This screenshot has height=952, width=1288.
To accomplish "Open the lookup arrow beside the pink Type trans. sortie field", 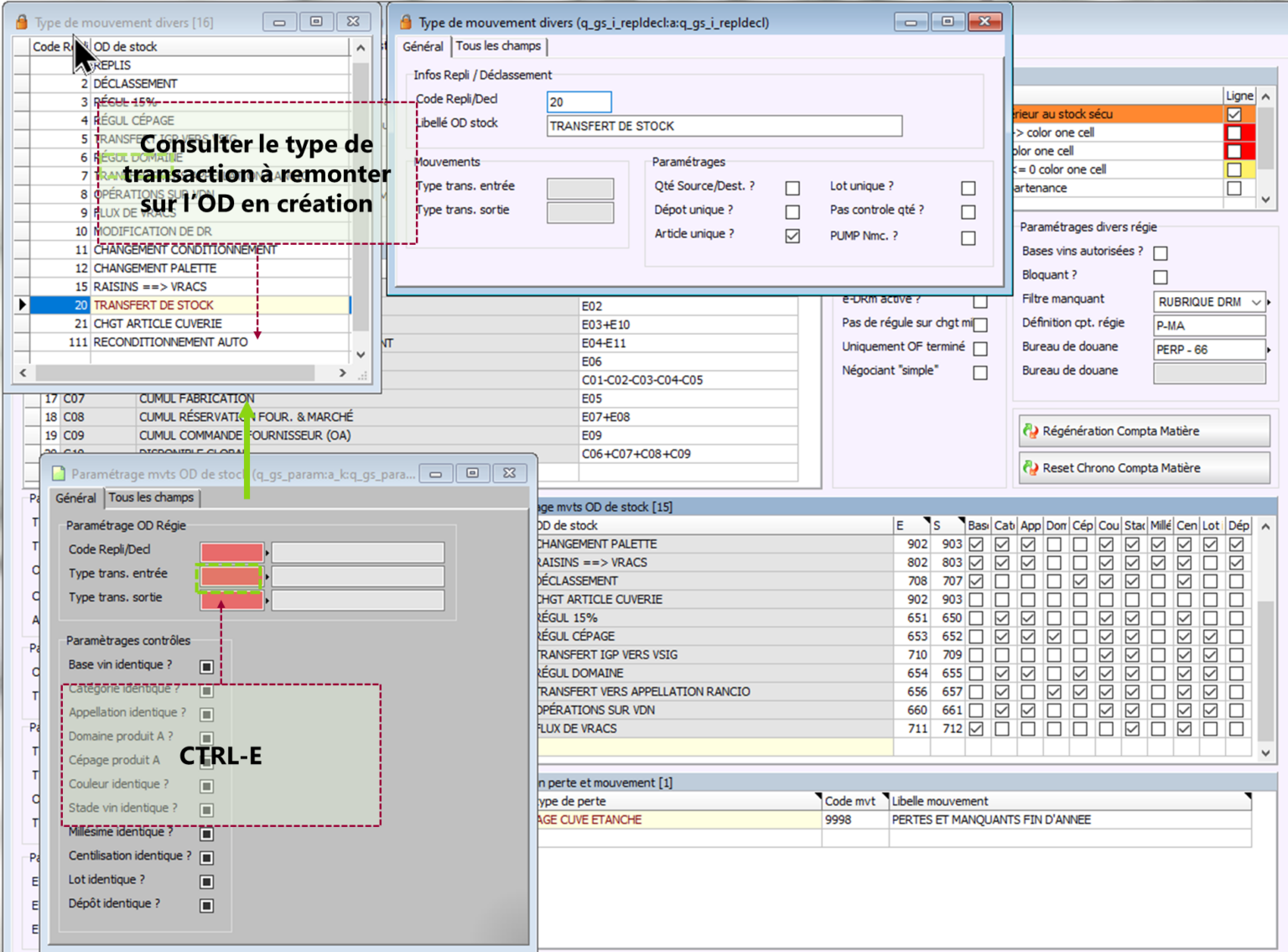I will (267, 601).
